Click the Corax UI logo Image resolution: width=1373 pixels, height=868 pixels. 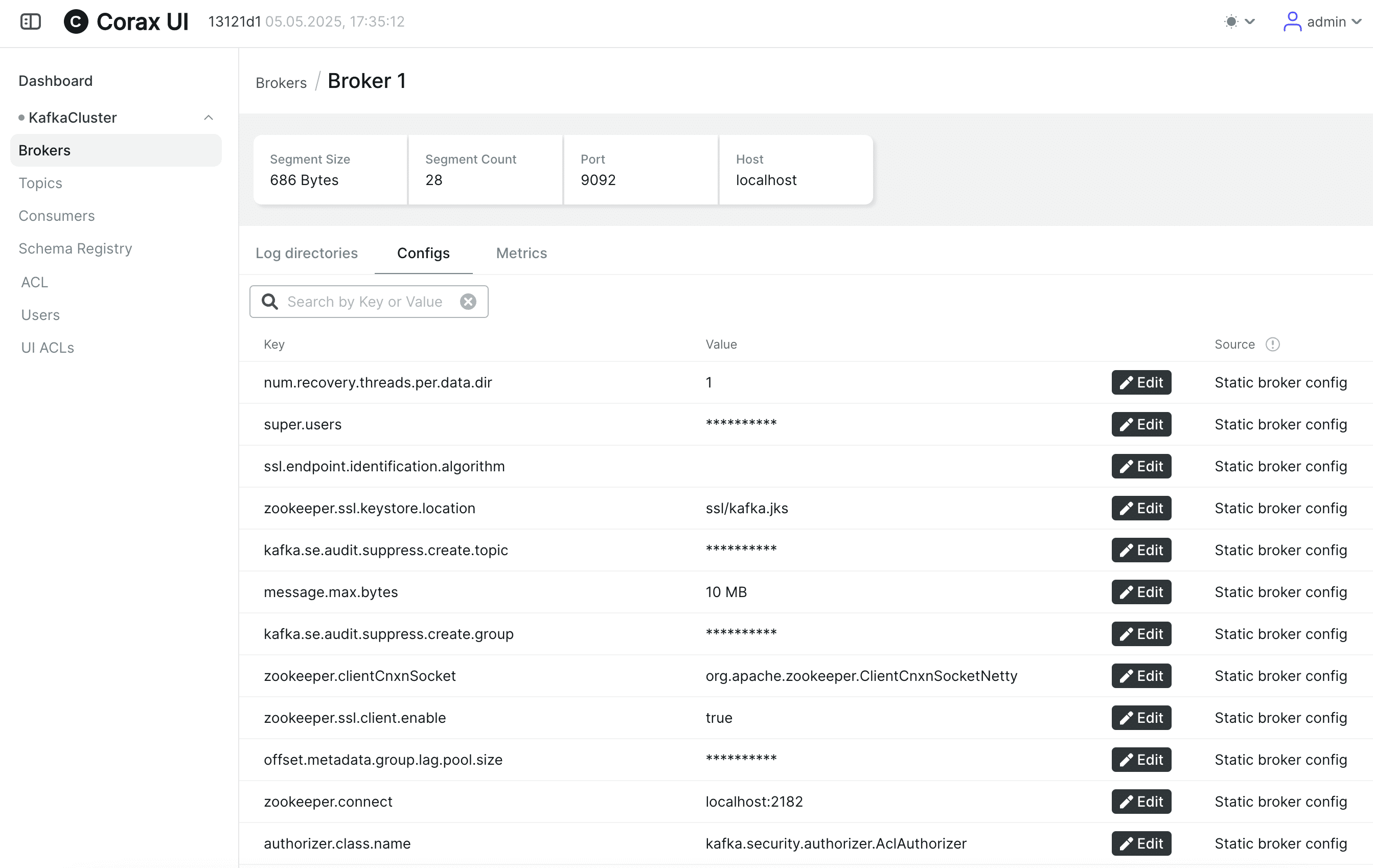[x=125, y=21]
